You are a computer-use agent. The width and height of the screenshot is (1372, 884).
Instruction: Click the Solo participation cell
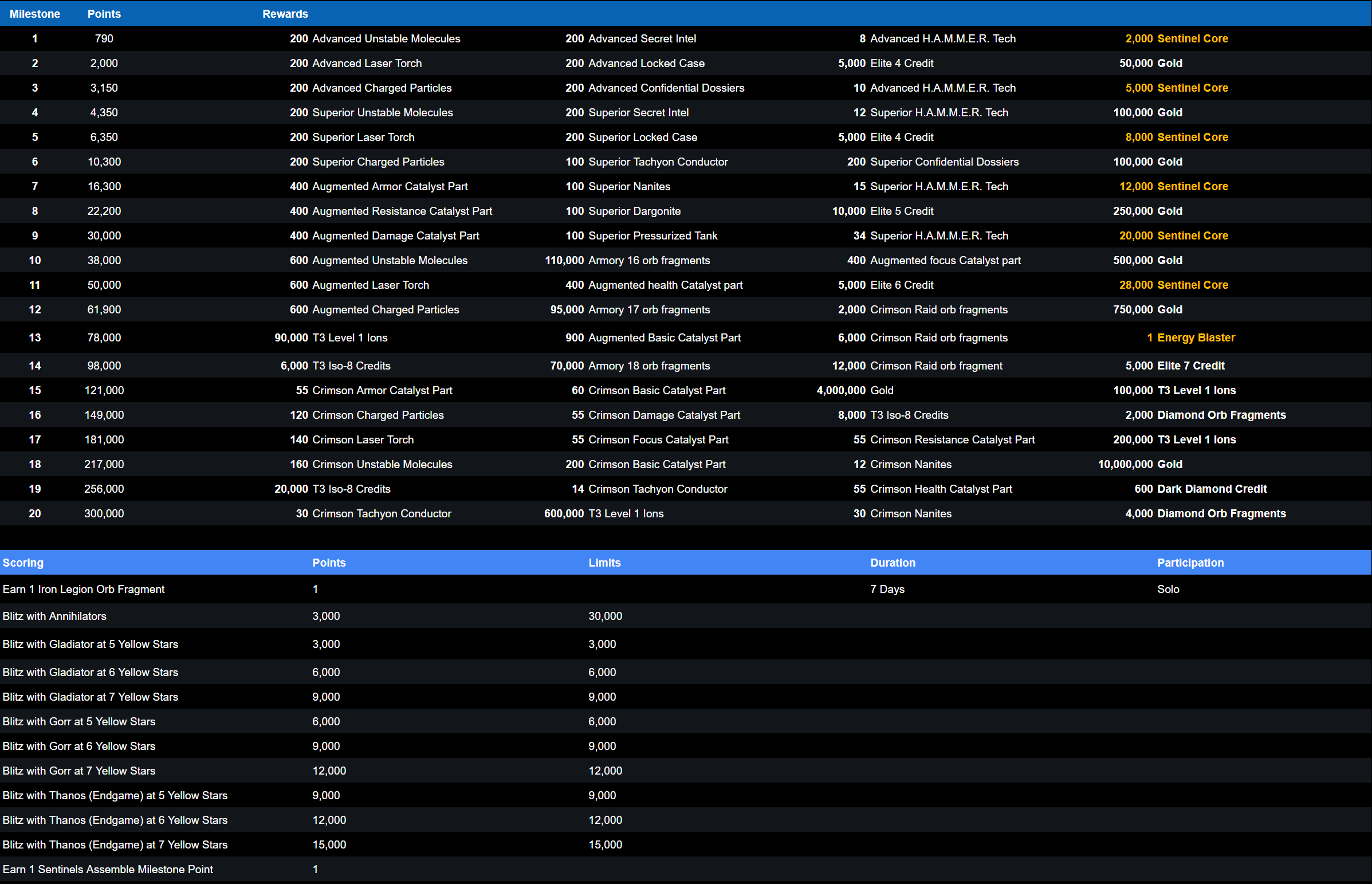[x=1167, y=589]
